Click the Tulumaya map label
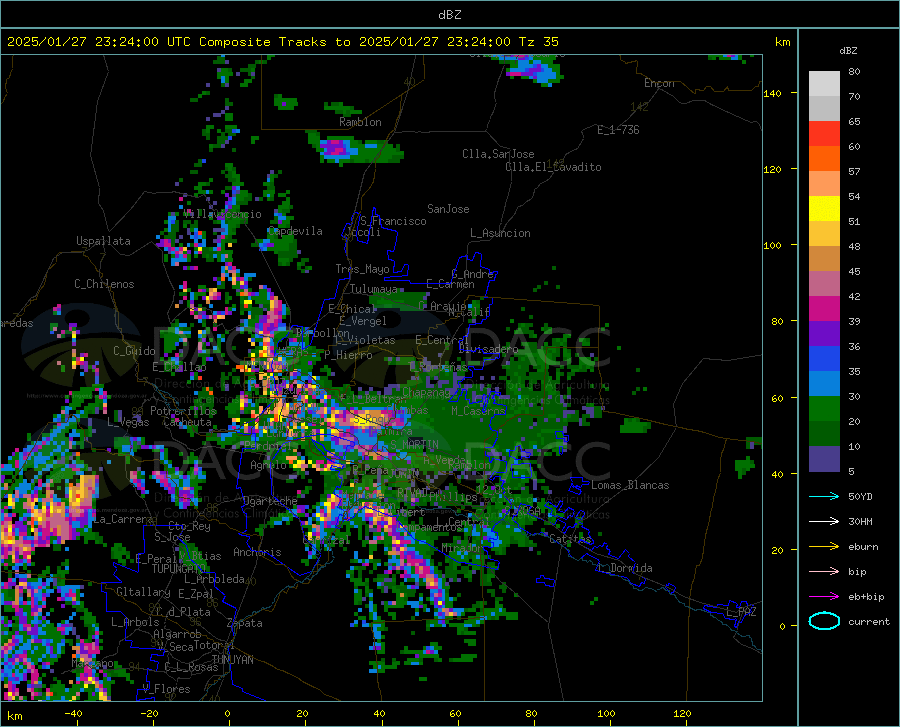The image size is (900, 727). pos(373,289)
